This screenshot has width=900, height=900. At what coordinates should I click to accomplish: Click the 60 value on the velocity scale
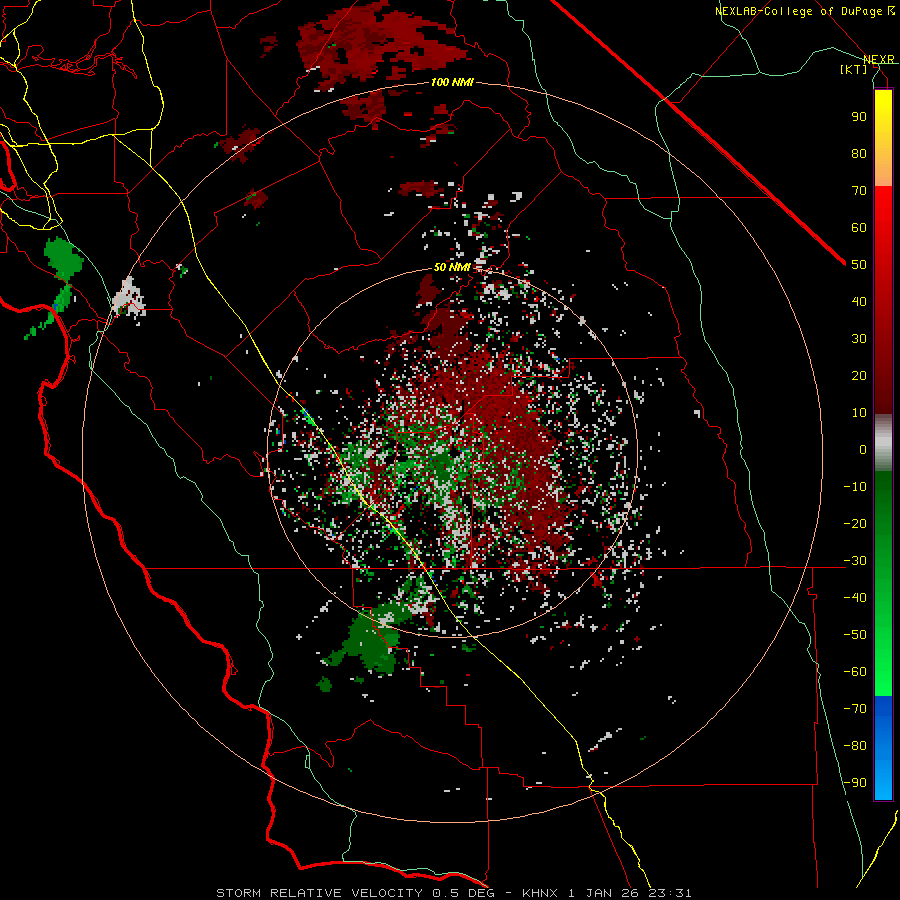tap(859, 227)
